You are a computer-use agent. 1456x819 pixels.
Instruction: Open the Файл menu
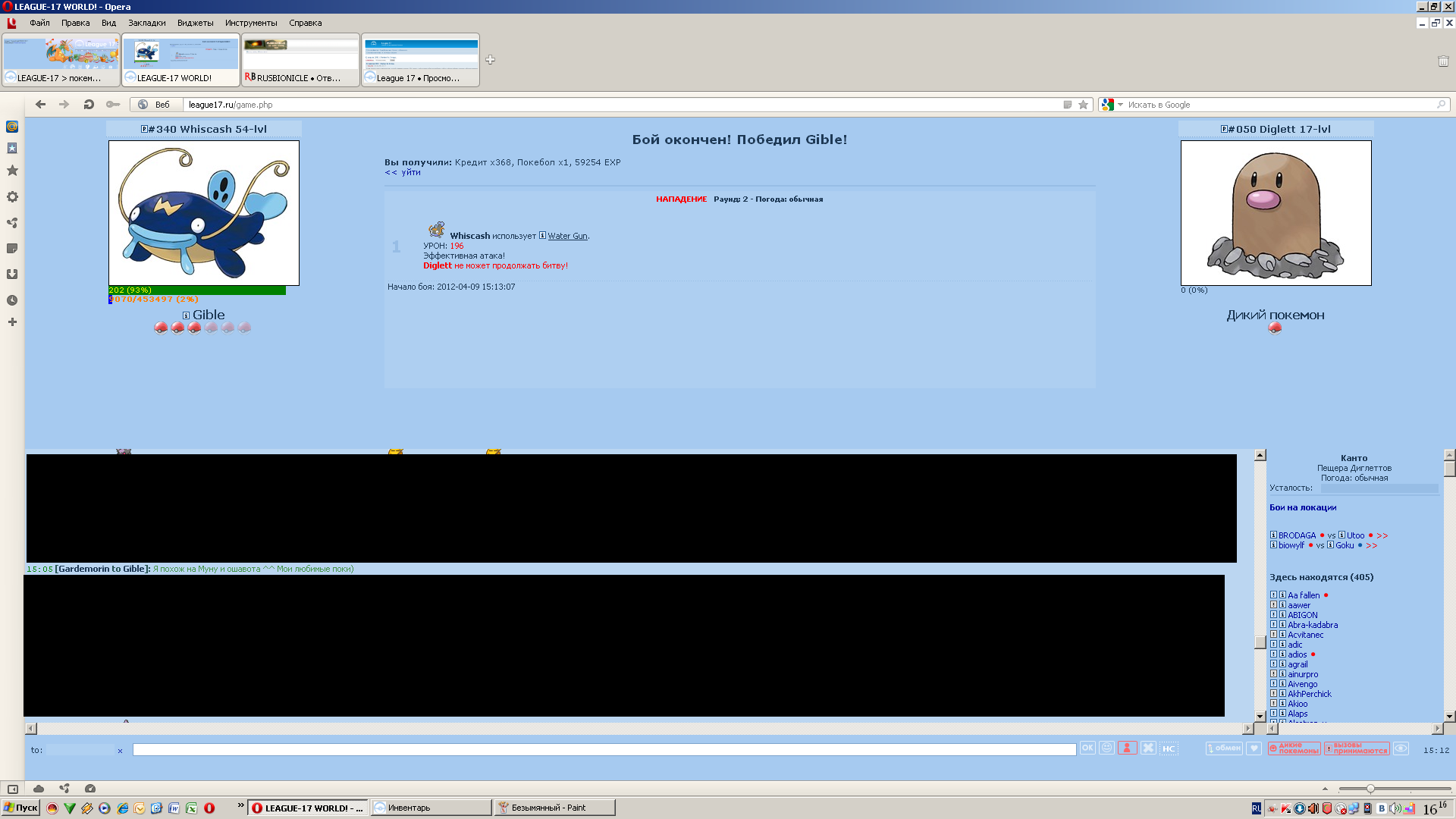coord(39,23)
